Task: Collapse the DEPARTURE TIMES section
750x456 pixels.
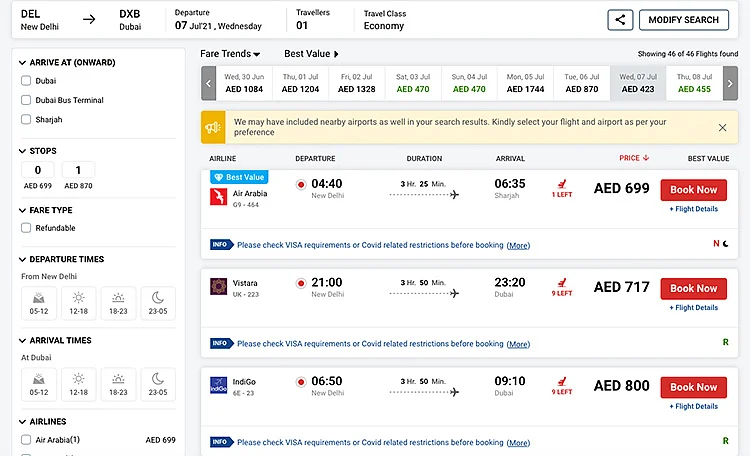Action: (22, 259)
